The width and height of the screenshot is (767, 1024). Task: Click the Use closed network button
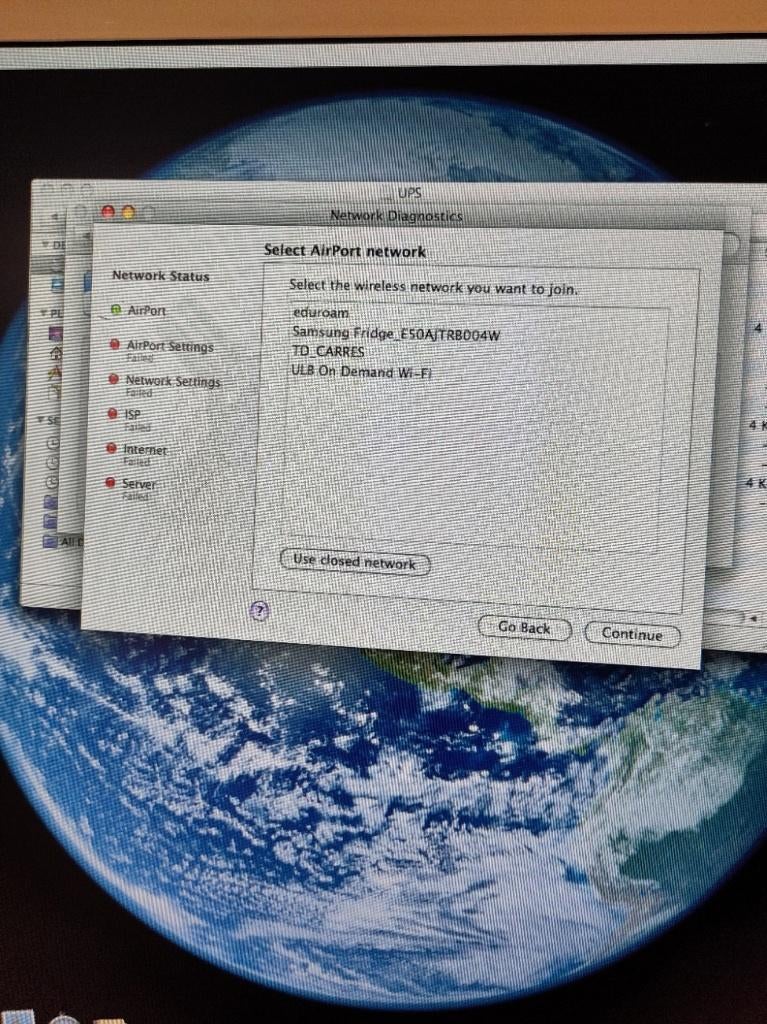tap(355, 561)
